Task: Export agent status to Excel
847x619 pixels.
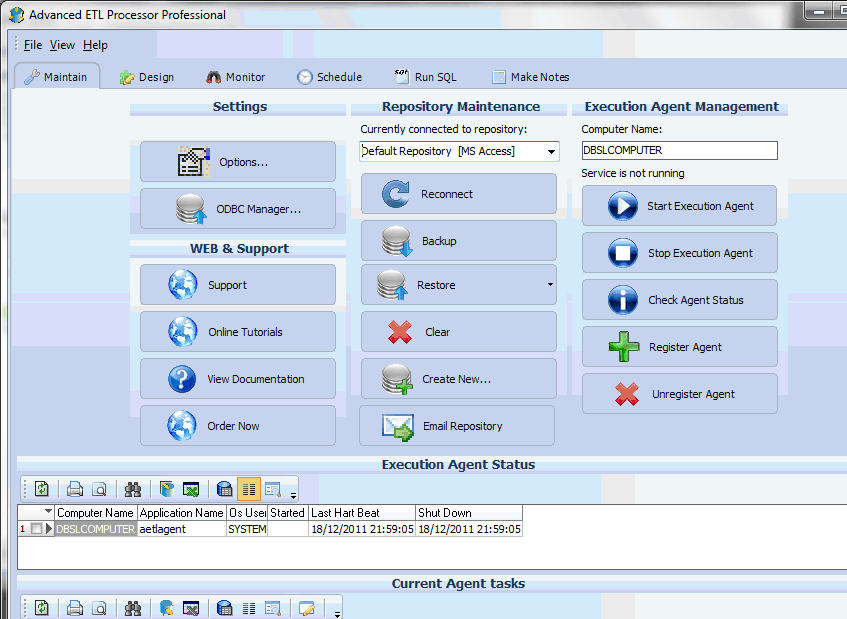Action: (190, 488)
